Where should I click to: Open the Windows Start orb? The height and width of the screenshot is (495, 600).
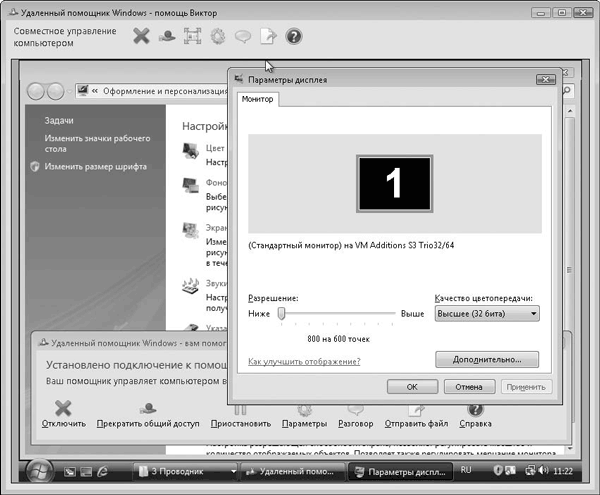tap(40, 470)
